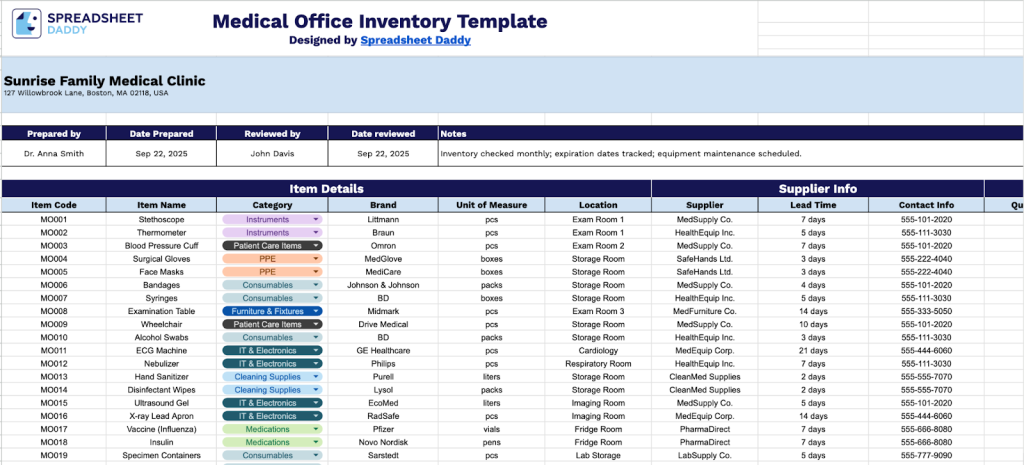Viewport: 1024px width, 465px height.
Task: Select the Item Code column header
Action: click(54, 205)
